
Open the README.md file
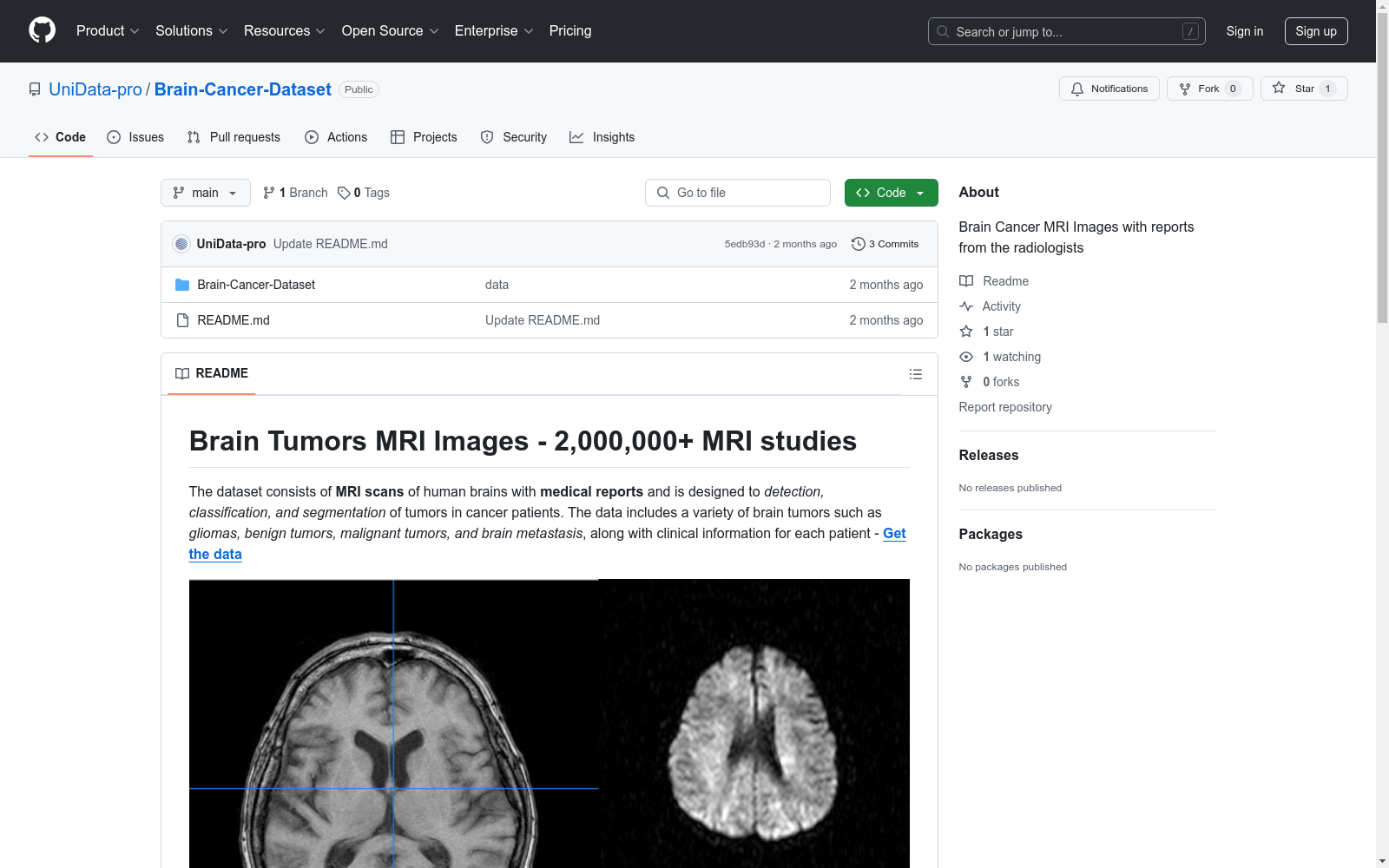click(234, 320)
